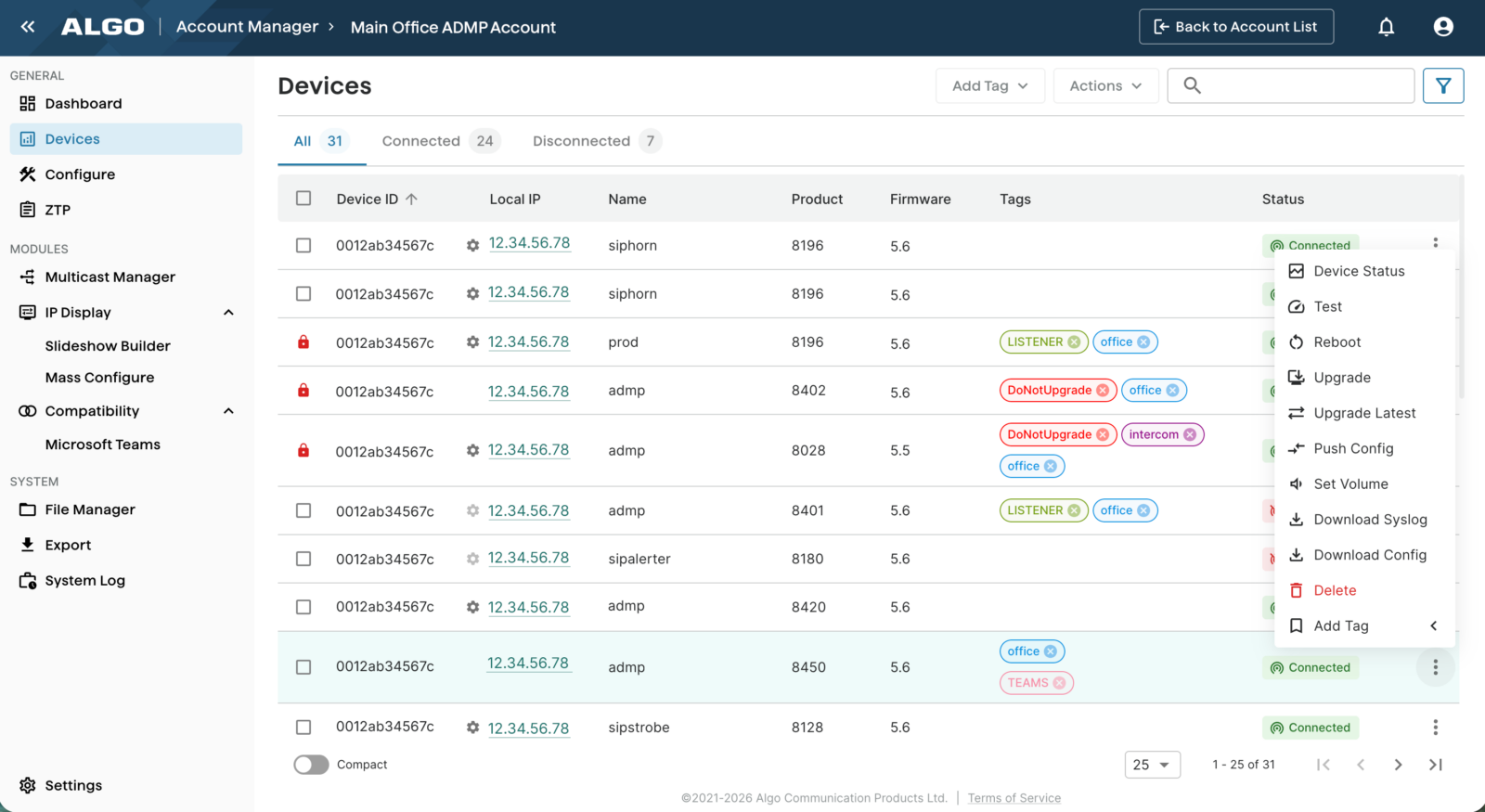Click Back to Account List button
Viewport: 1485px width, 812px height.
click(1235, 27)
